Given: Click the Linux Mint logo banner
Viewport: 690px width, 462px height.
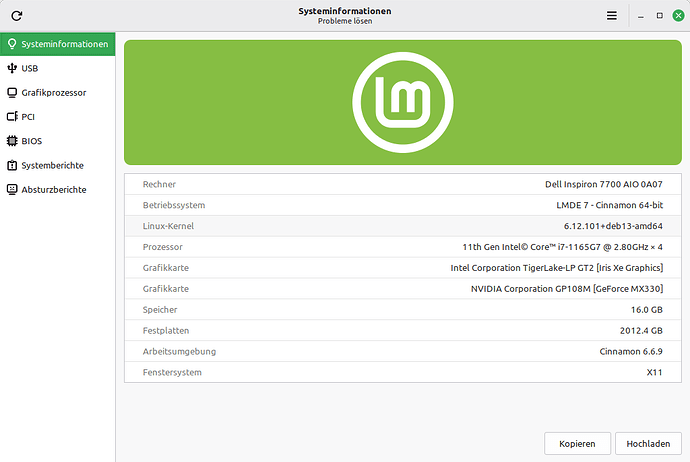Looking at the screenshot, I should (x=403, y=103).
